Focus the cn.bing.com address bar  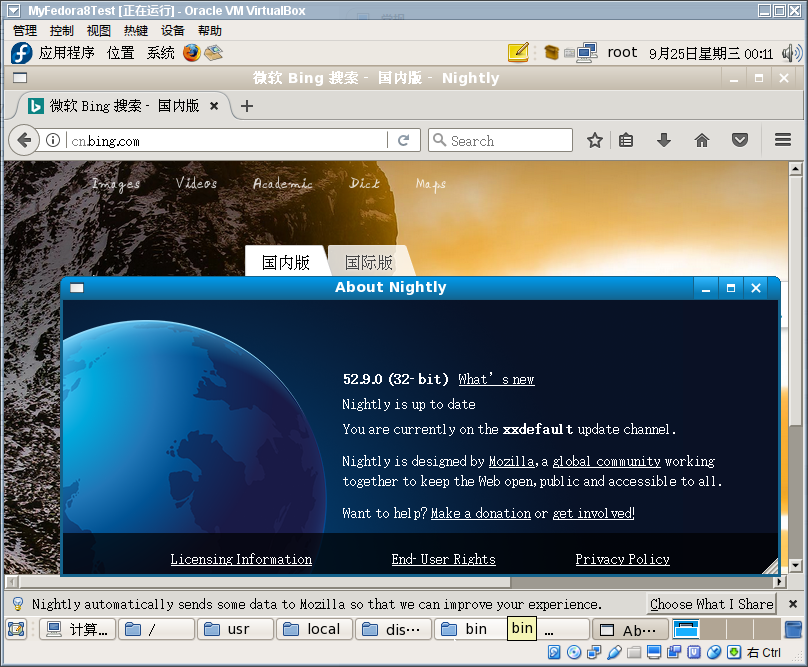click(227, 140)
